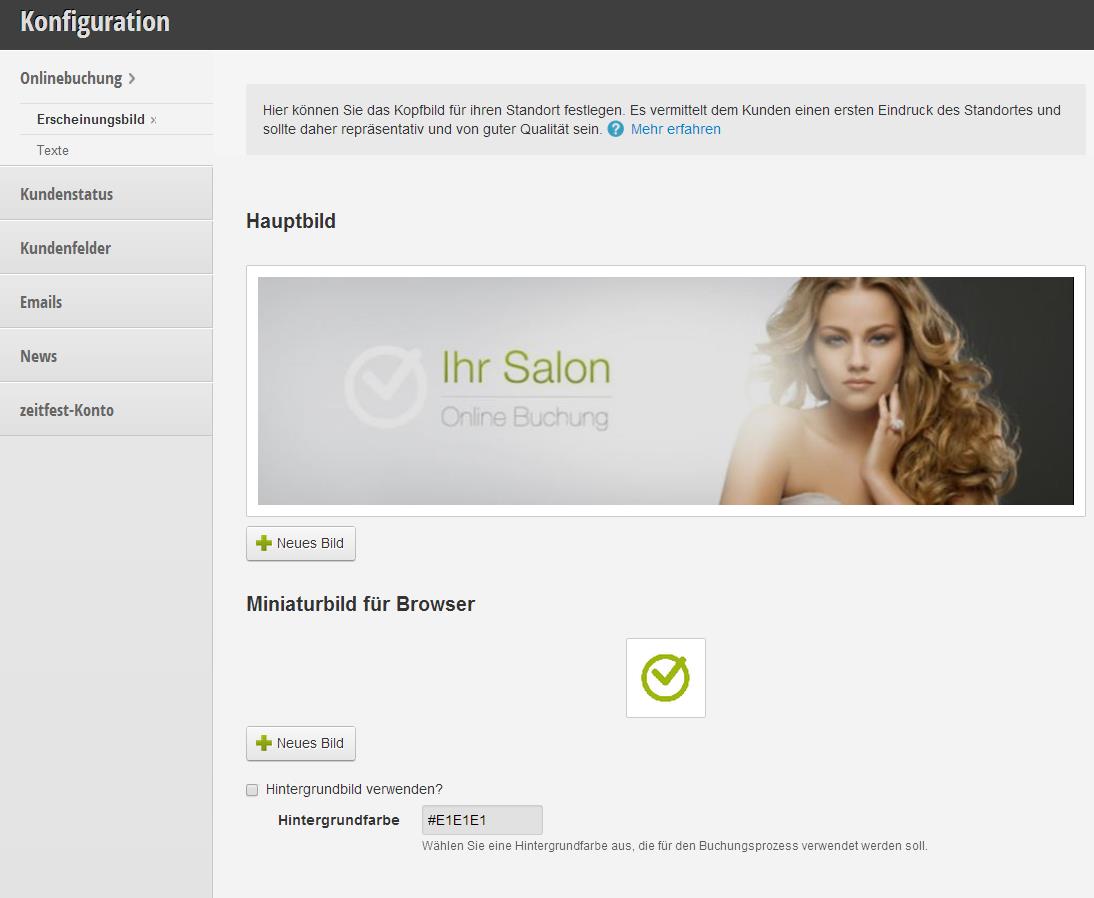Click the green plus icon under Hauptbild
This screenshot has width=1094, height=898.
264,543
